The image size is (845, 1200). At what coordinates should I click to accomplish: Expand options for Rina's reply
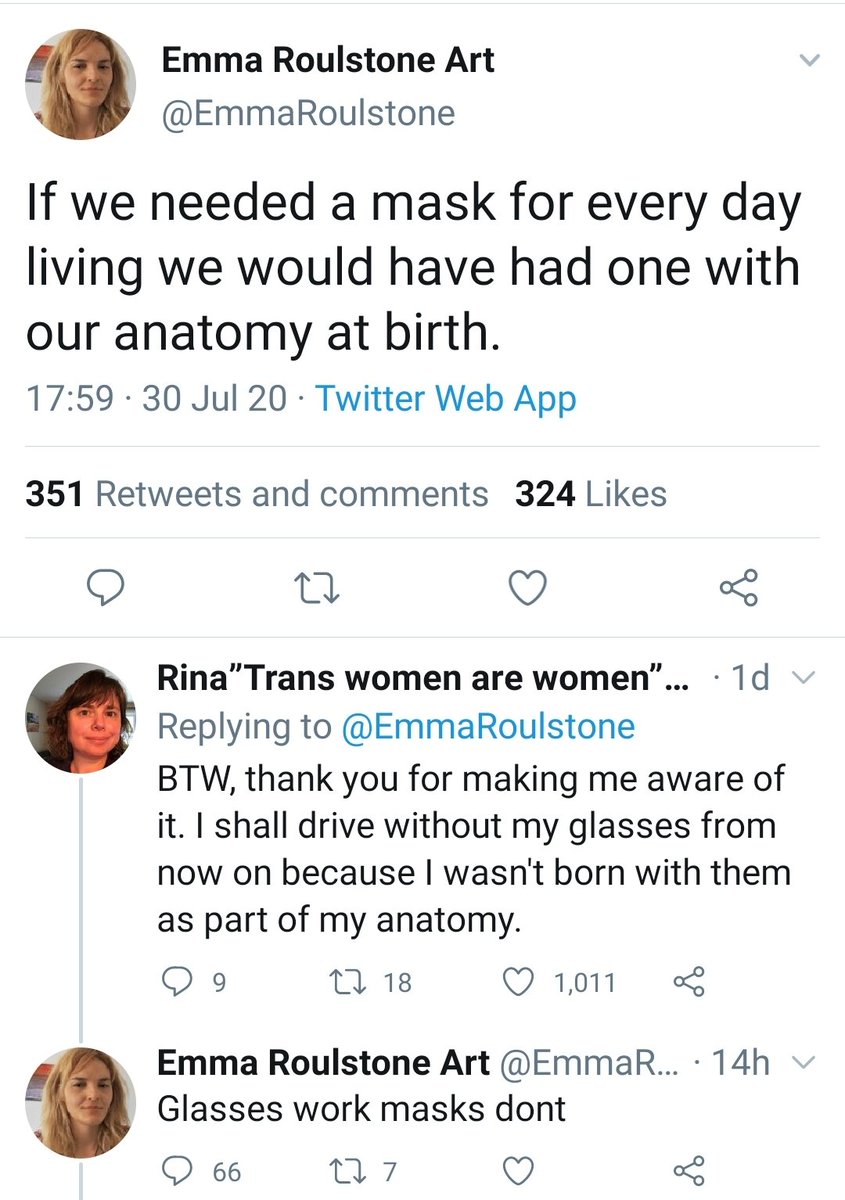[802, 679]
